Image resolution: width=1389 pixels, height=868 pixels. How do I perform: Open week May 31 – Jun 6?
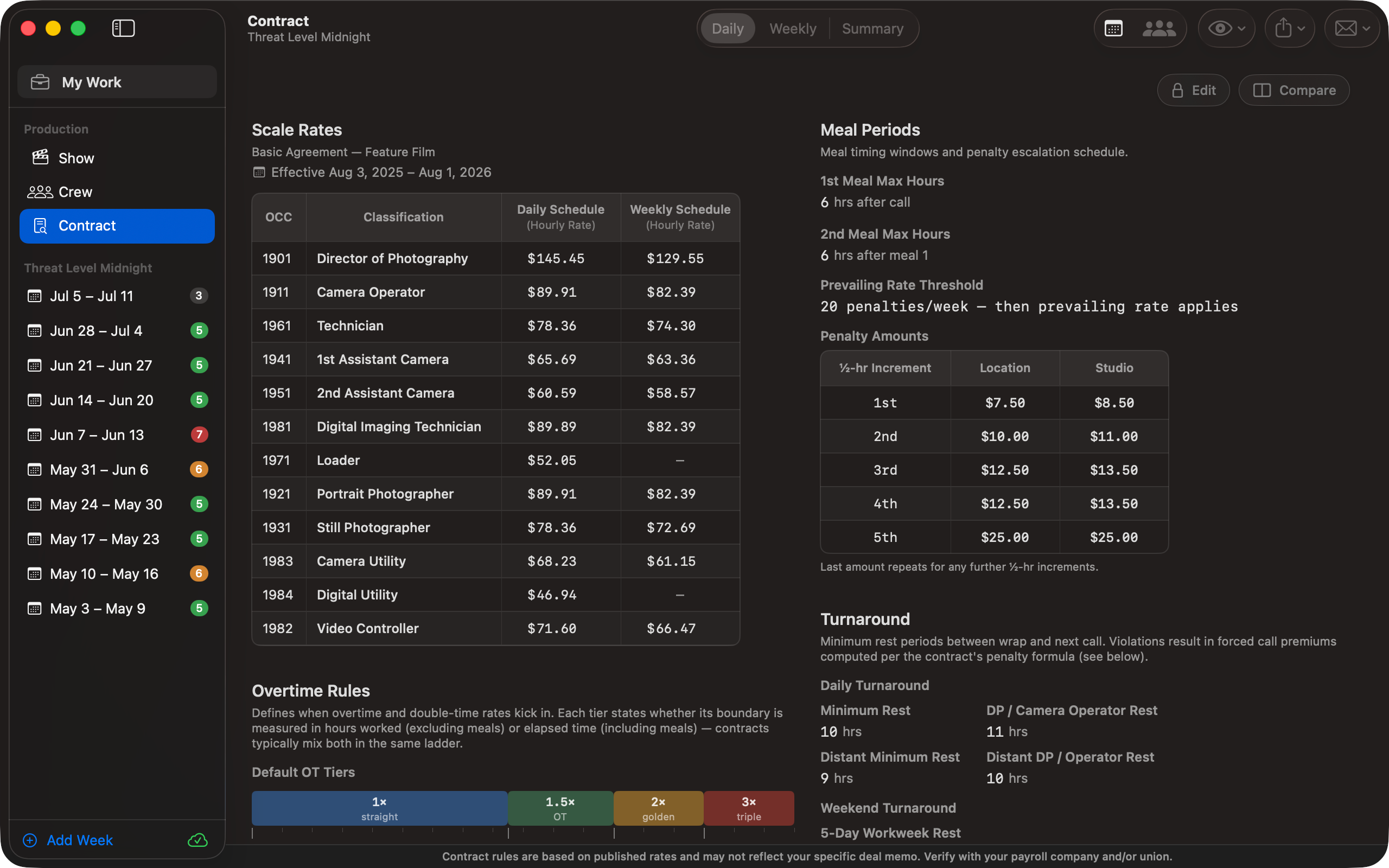click(117, 470)
